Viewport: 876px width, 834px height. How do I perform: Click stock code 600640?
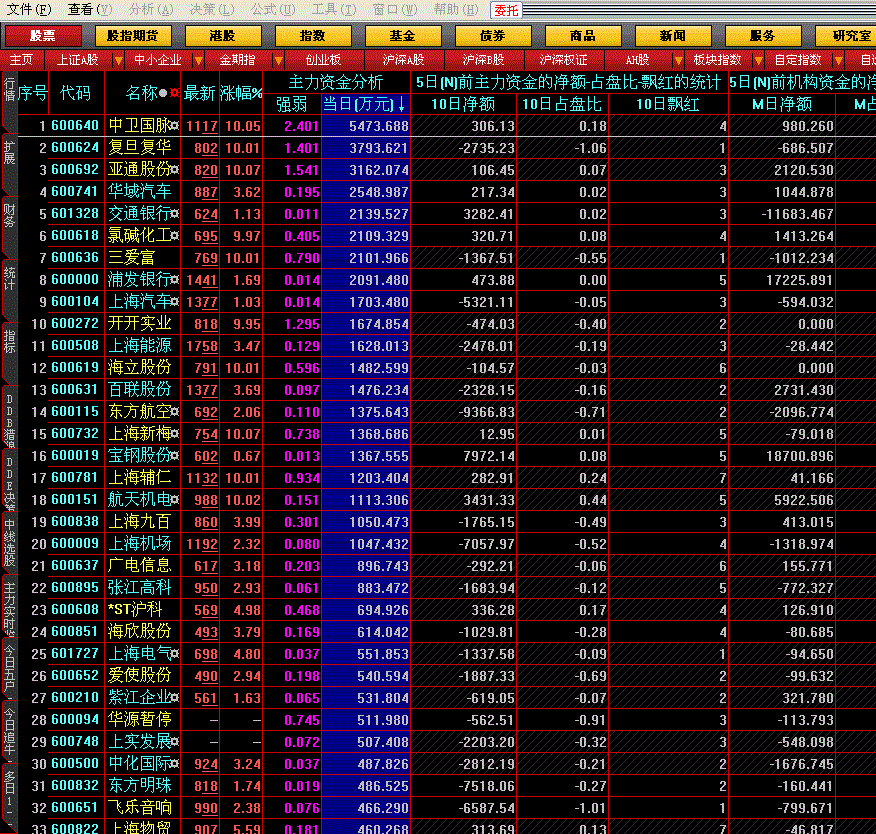click(75, 126)
